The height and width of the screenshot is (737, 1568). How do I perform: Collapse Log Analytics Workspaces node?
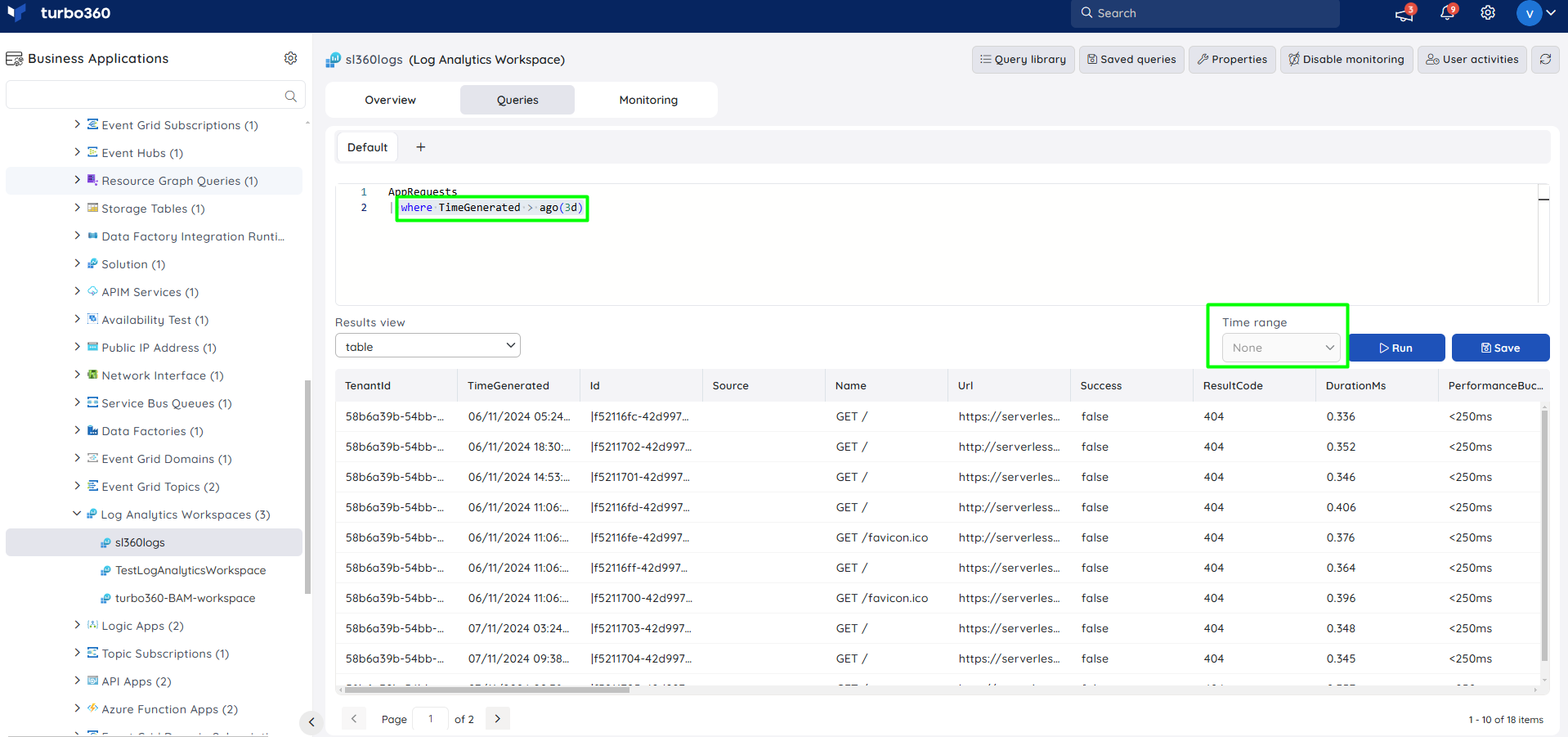click(x=77, y=514)
